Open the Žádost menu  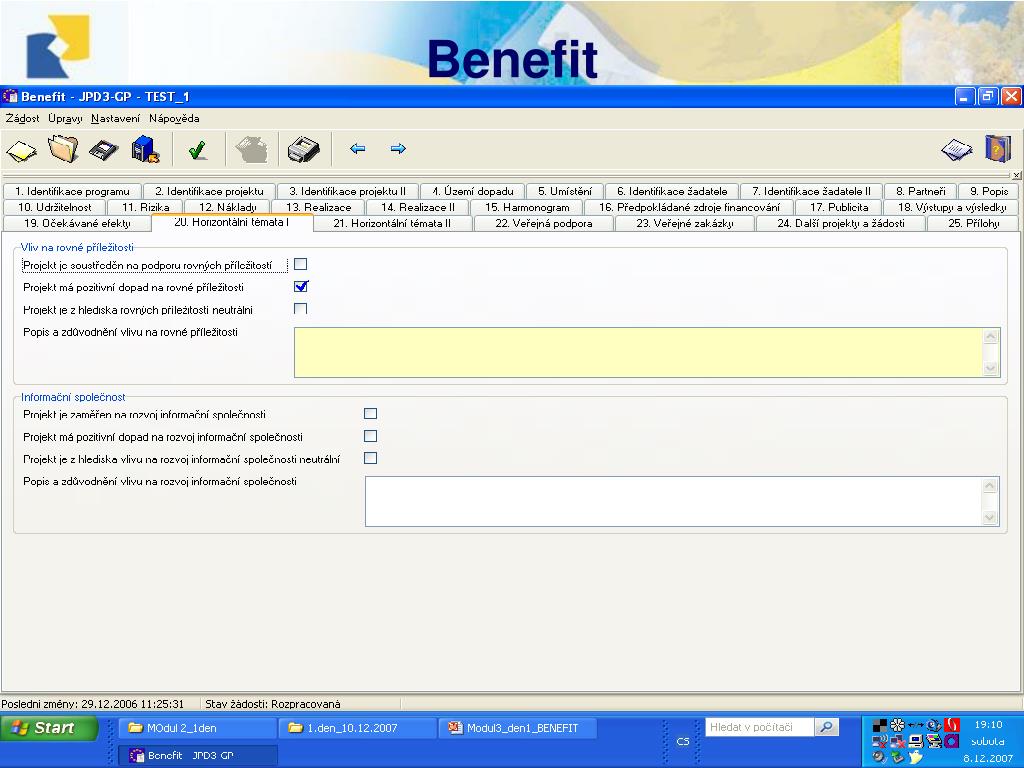click(22, 119)
